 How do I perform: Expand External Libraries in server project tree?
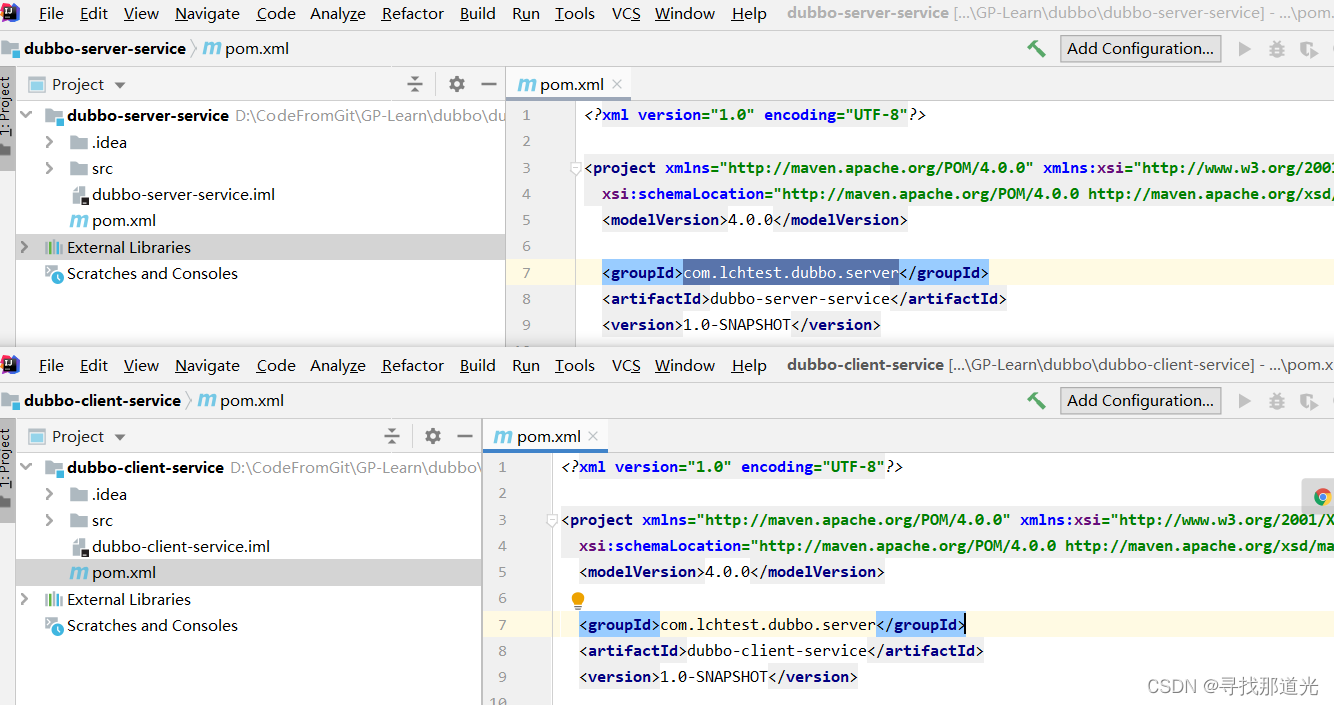25,247
